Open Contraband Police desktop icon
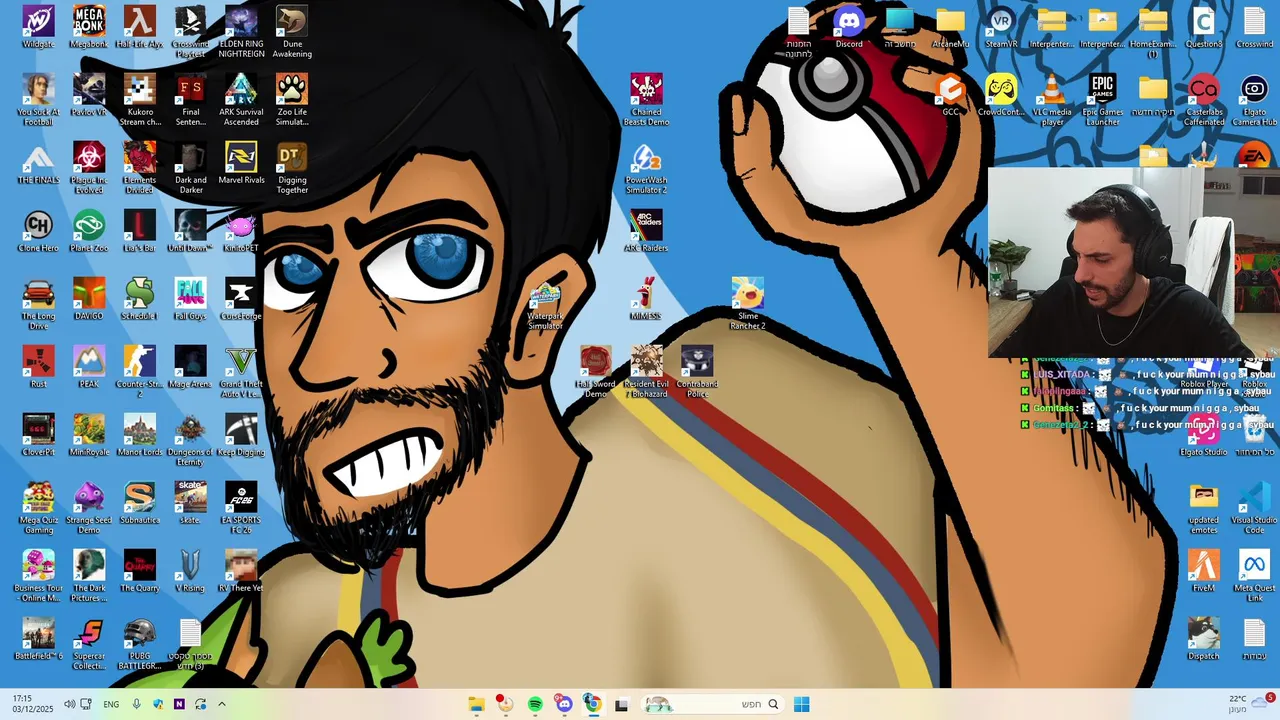Viewport: 1280px width, 720px height. click(x=697, y=372)
